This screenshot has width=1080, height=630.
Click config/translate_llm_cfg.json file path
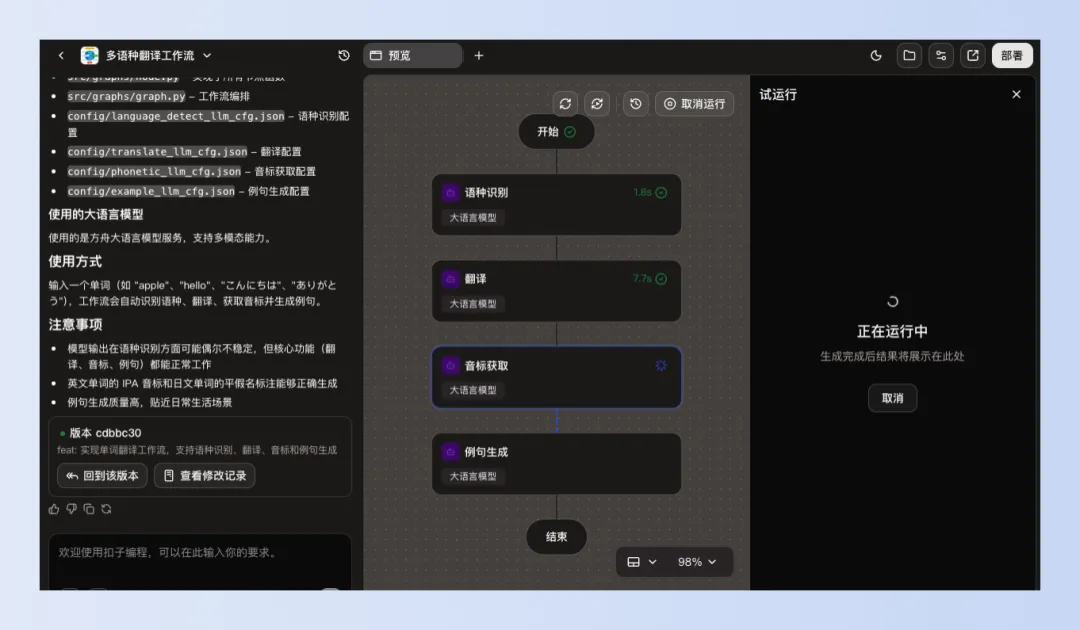157,151
